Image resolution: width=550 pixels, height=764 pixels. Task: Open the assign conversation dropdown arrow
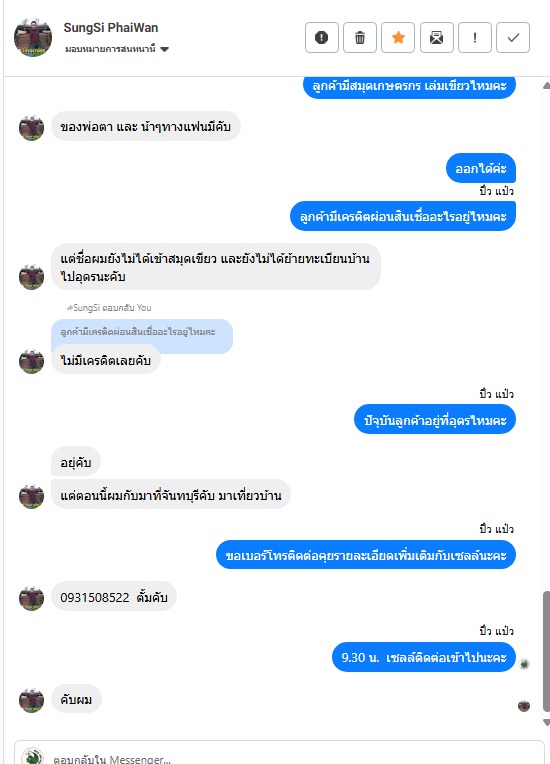(x=164, y=49)
